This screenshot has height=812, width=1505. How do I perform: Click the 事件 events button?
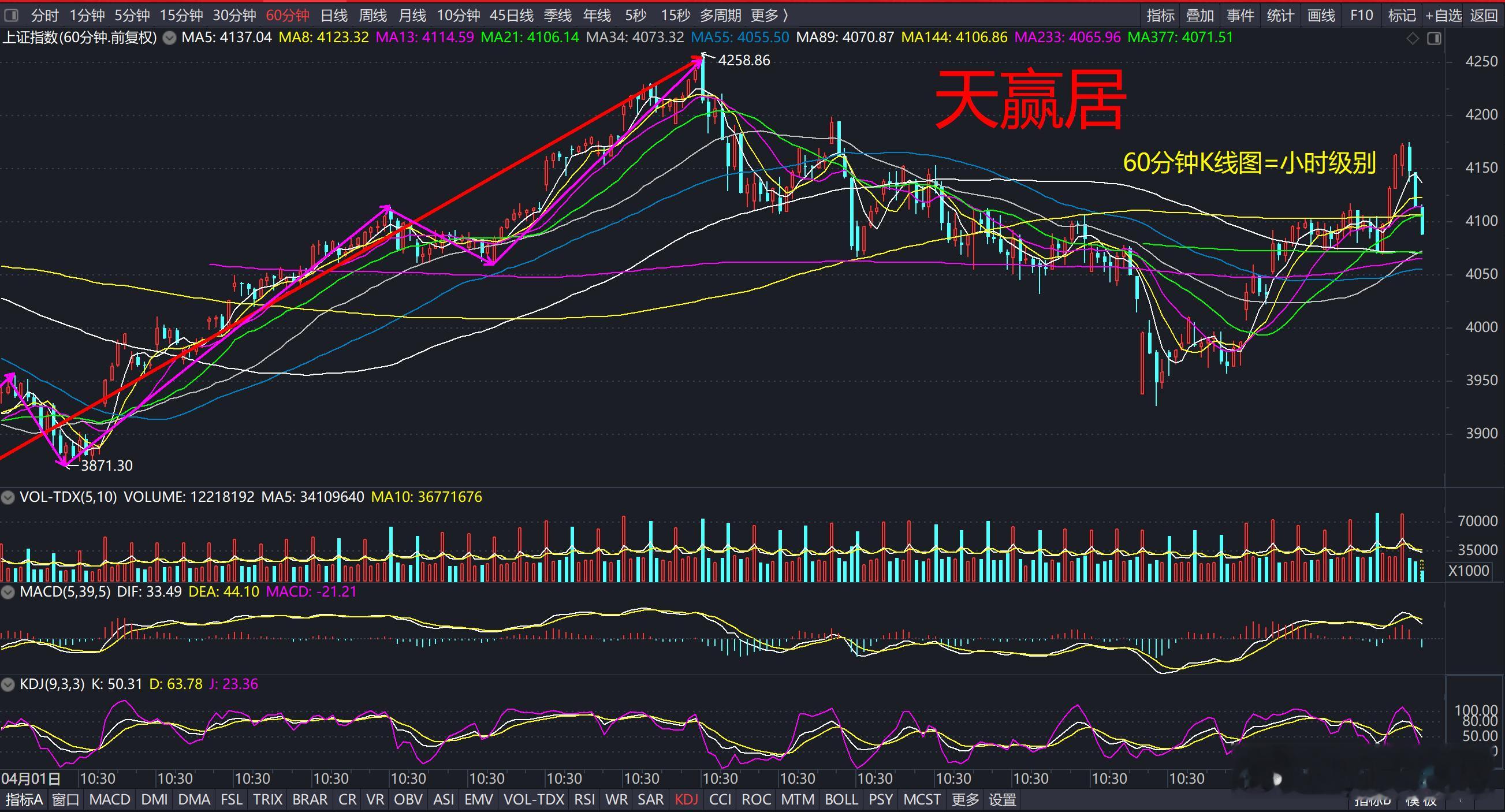click(1240, 15)
